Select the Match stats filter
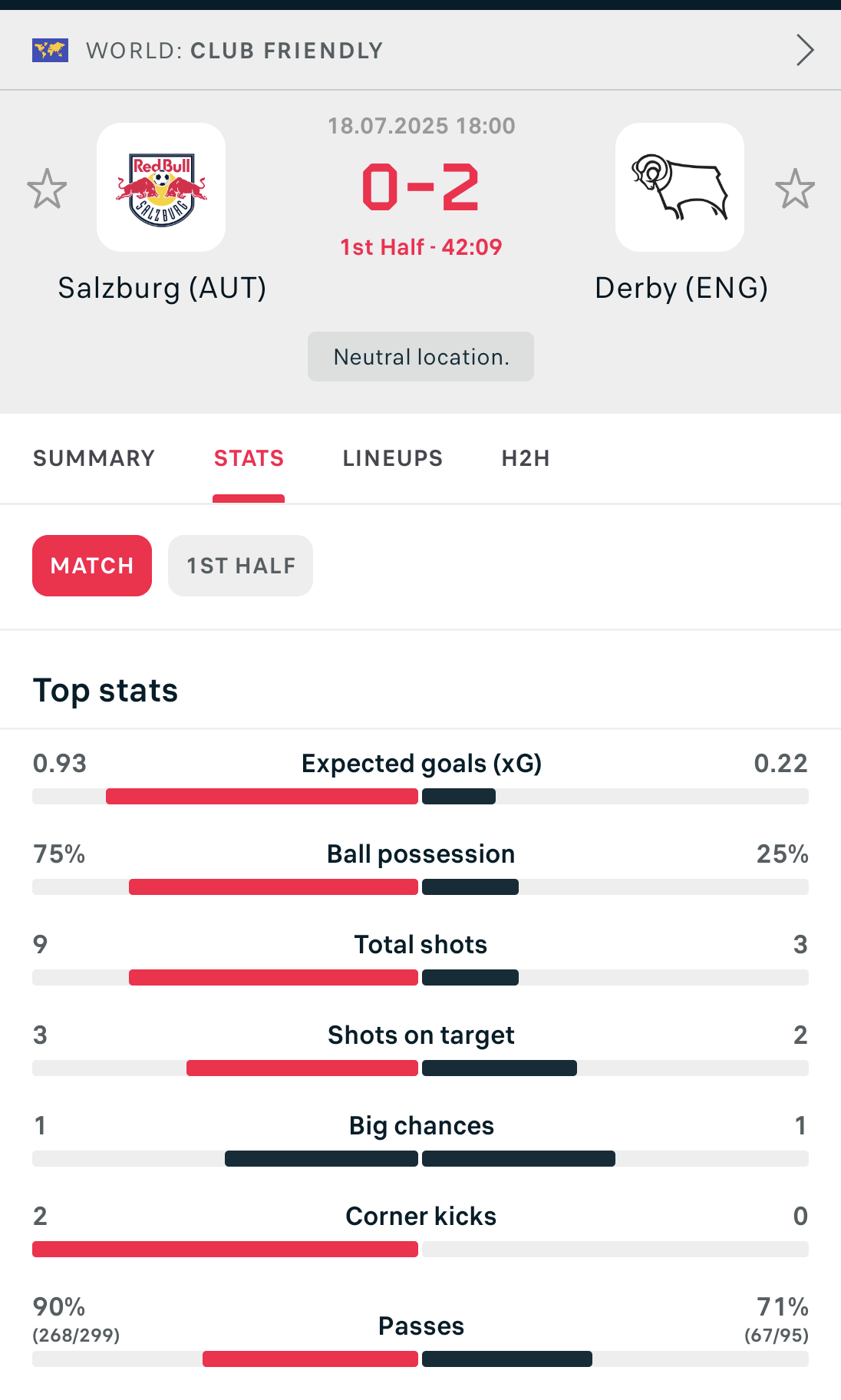 coord(92,566)
